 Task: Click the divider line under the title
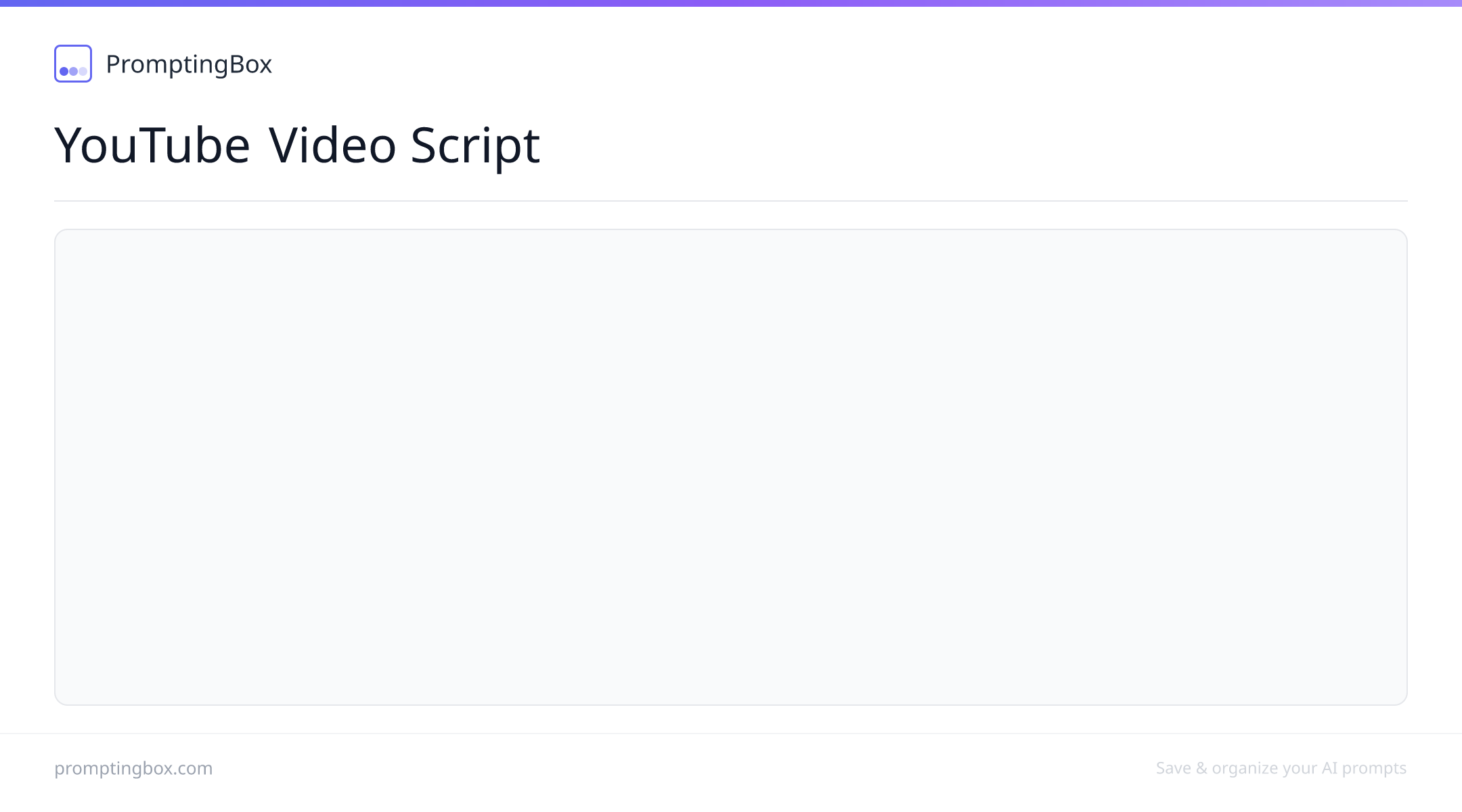click(x=731, y=201)
